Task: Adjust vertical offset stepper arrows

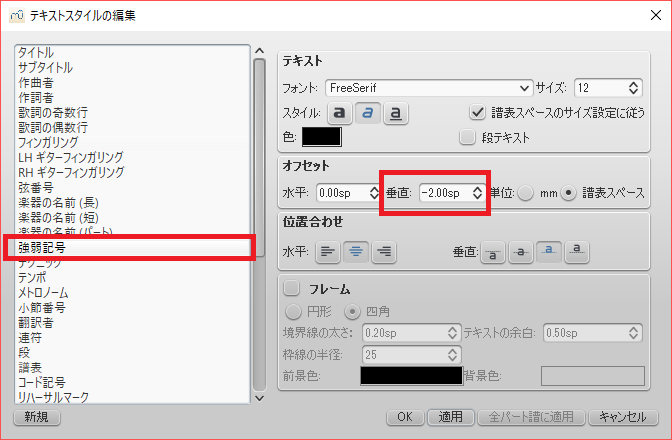Action: [x=477, y=193]
